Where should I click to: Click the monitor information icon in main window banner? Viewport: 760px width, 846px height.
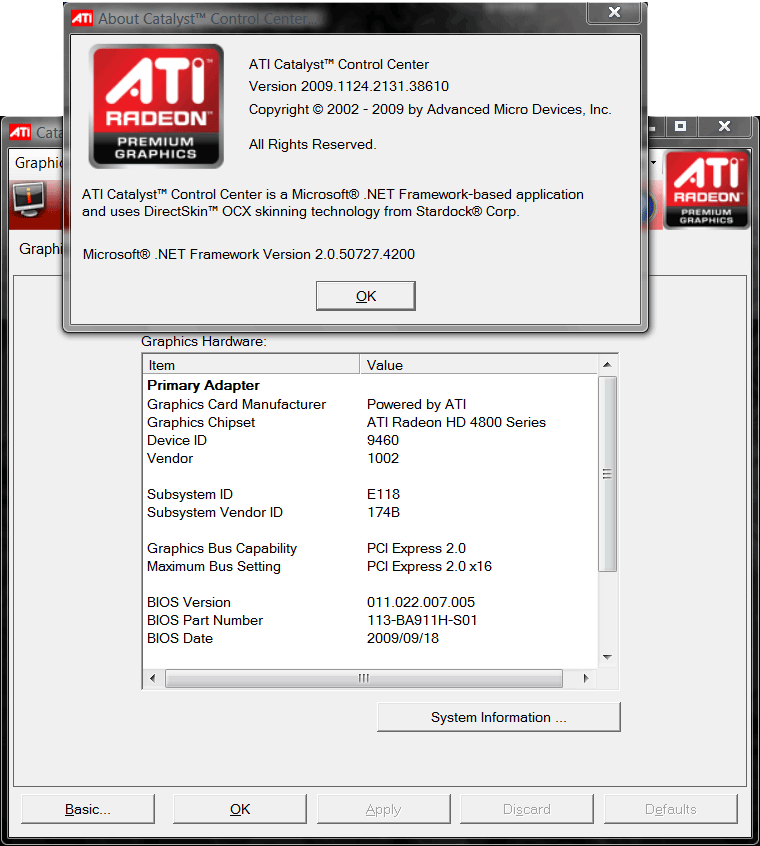[x=29, y=199]
